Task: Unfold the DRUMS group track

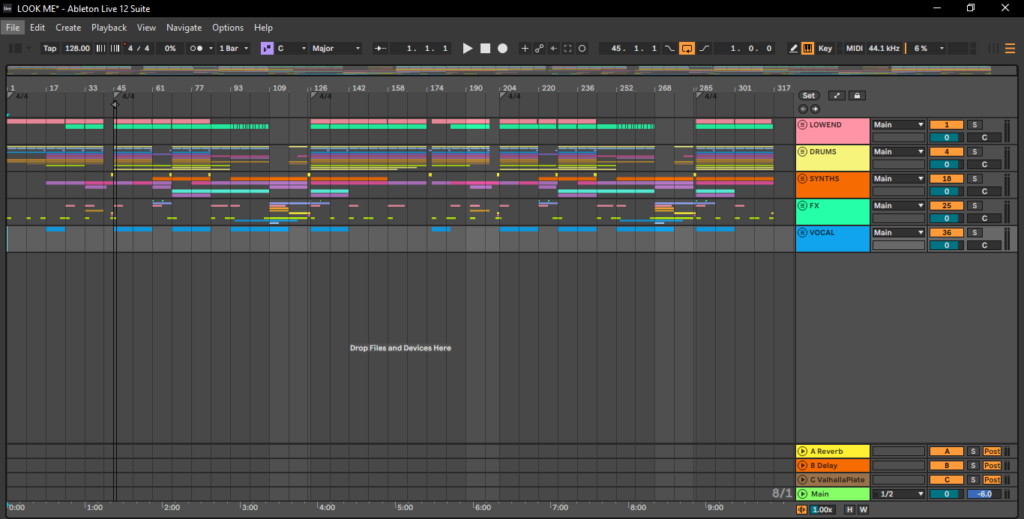Action: pos(802,152)
